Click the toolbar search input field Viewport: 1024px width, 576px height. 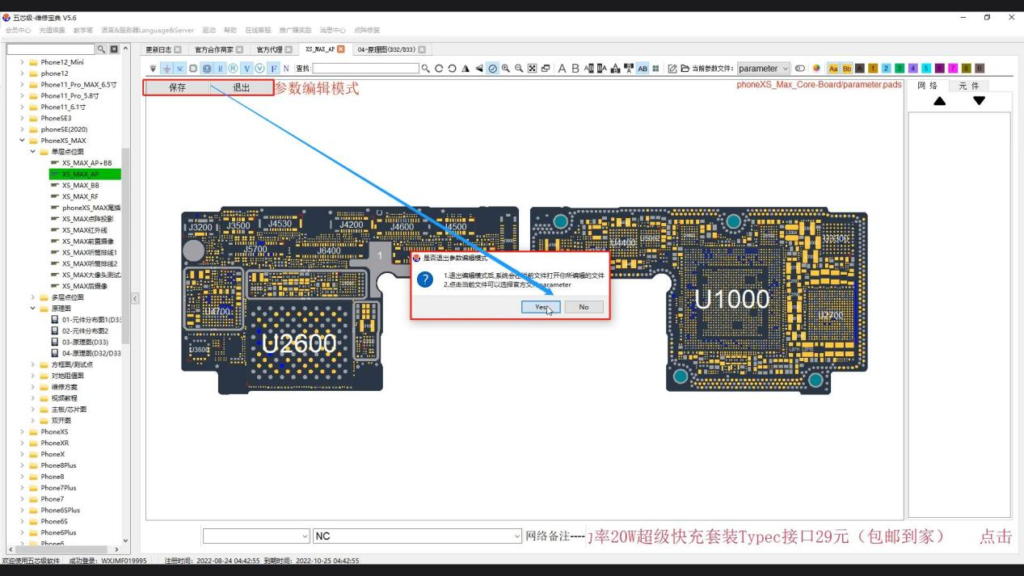(x=366, y=69)
